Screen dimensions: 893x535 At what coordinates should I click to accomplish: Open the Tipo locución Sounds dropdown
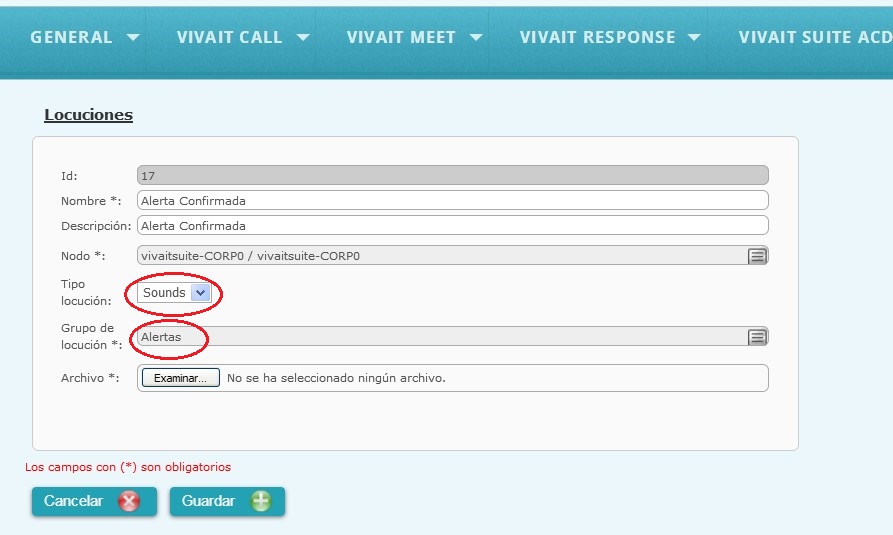[x=175, y=293]
